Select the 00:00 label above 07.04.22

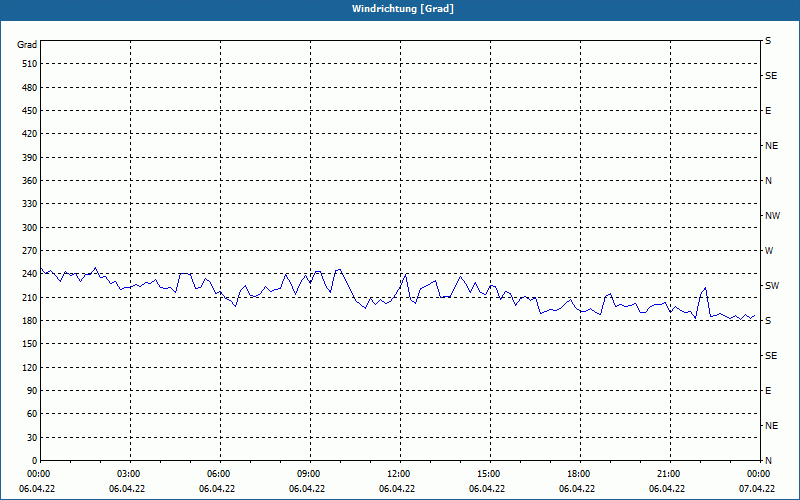[758, 474]
